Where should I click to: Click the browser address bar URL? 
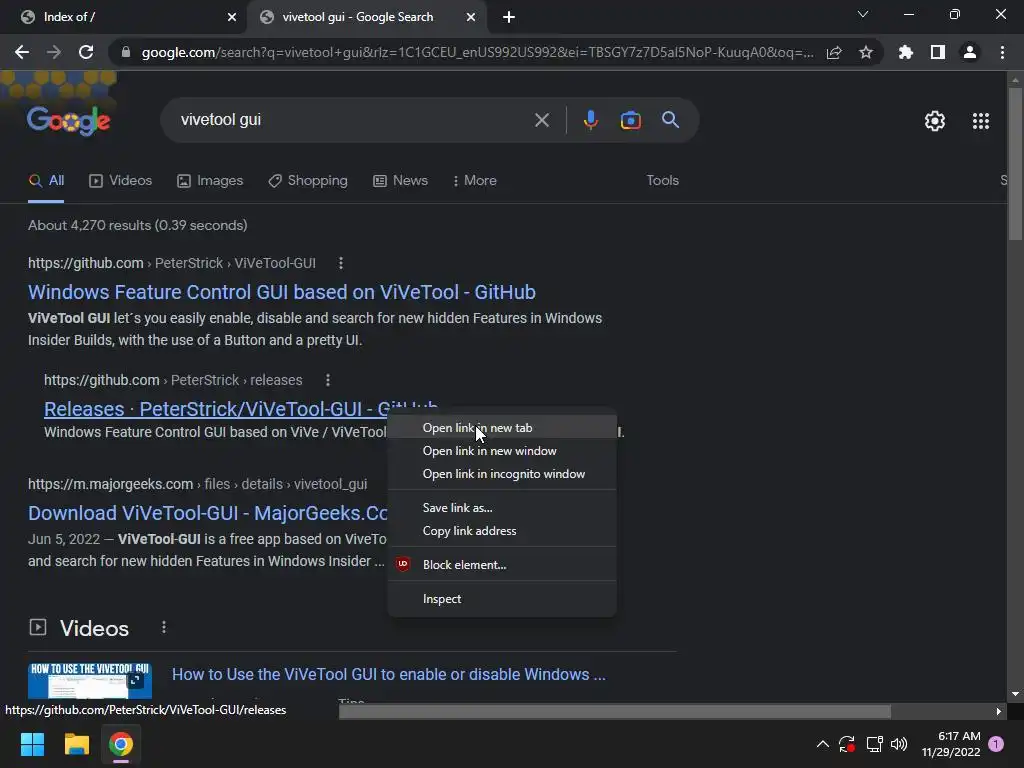point(477,52)
